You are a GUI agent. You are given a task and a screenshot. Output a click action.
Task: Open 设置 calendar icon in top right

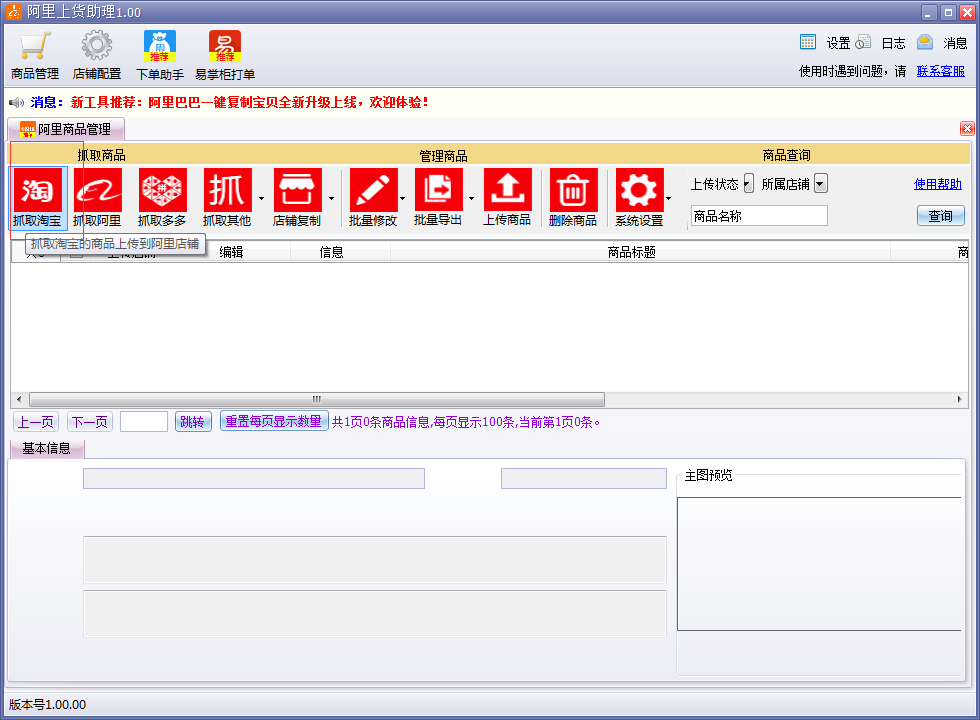pyautogui.click(x=808, y=42)
